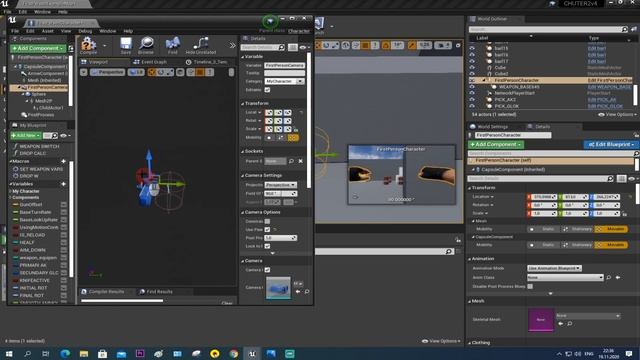
Task: Click the Hide Unrelated toolbar icon
Action: point(200,45)
